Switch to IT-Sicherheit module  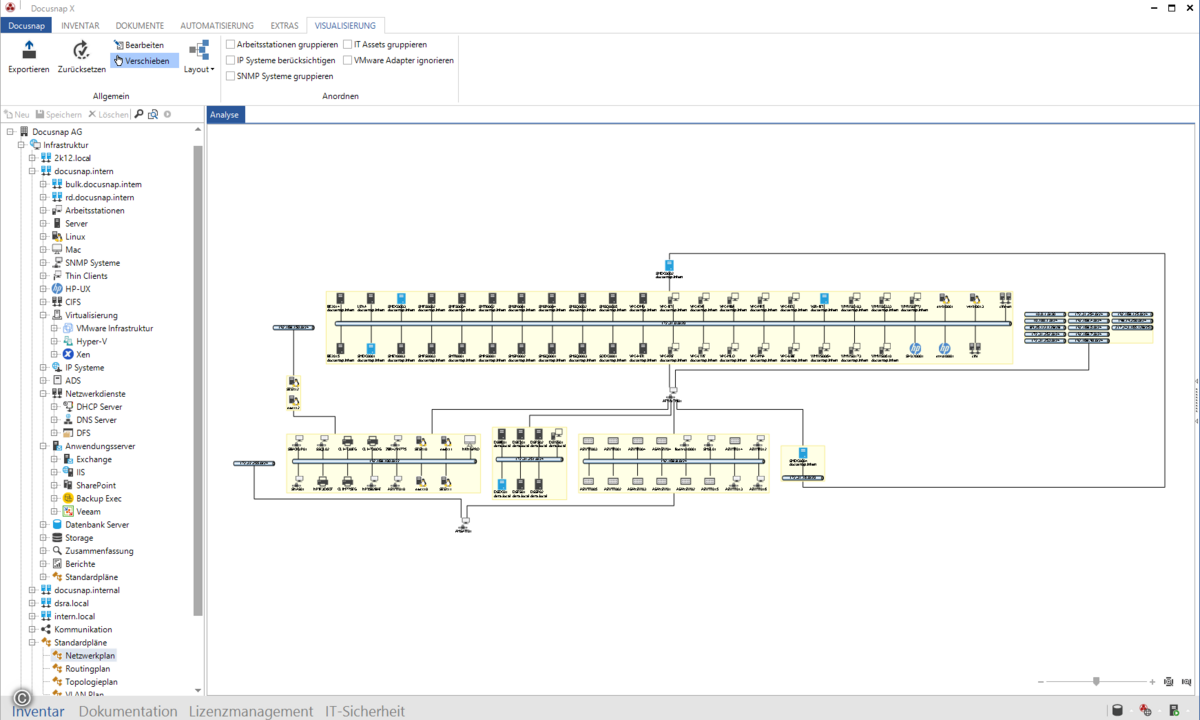tap(365, 711)
